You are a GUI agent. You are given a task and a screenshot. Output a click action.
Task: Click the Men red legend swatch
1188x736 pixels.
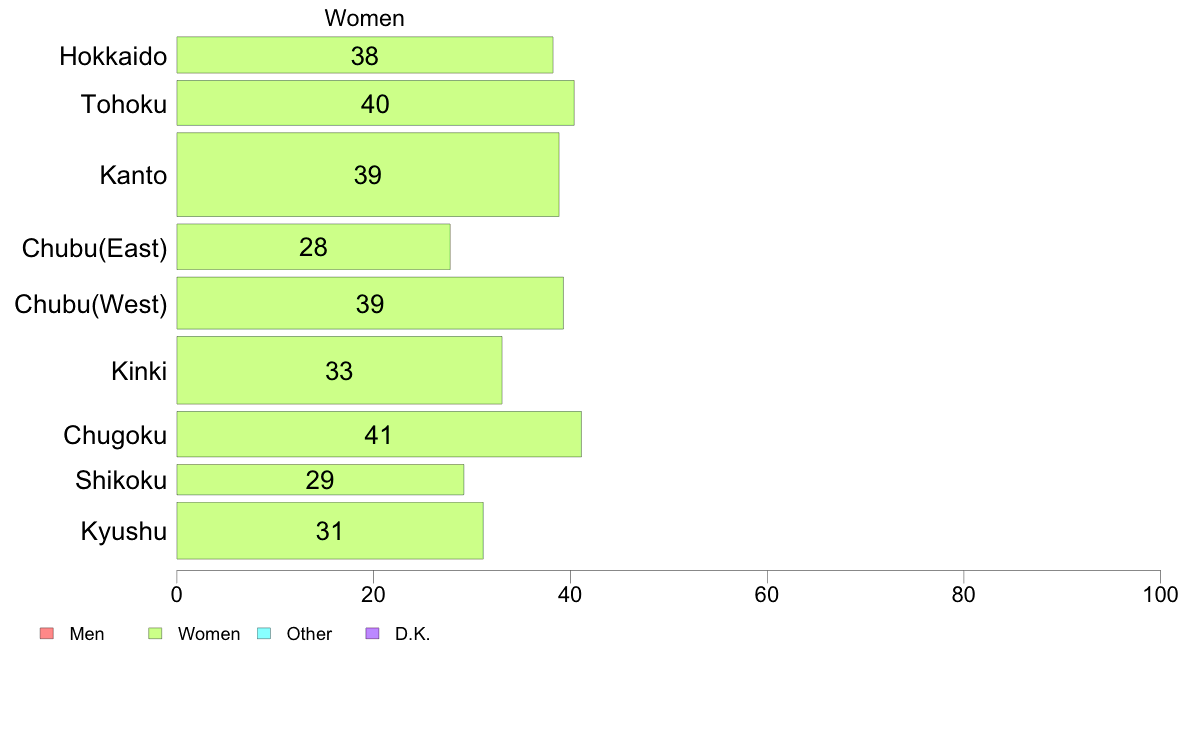coord(47,633)
